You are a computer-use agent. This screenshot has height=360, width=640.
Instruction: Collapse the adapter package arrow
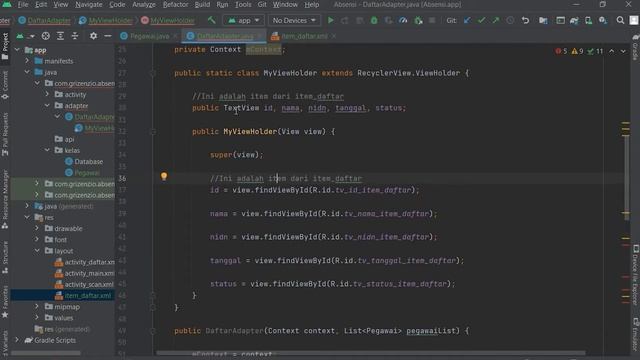47,105
